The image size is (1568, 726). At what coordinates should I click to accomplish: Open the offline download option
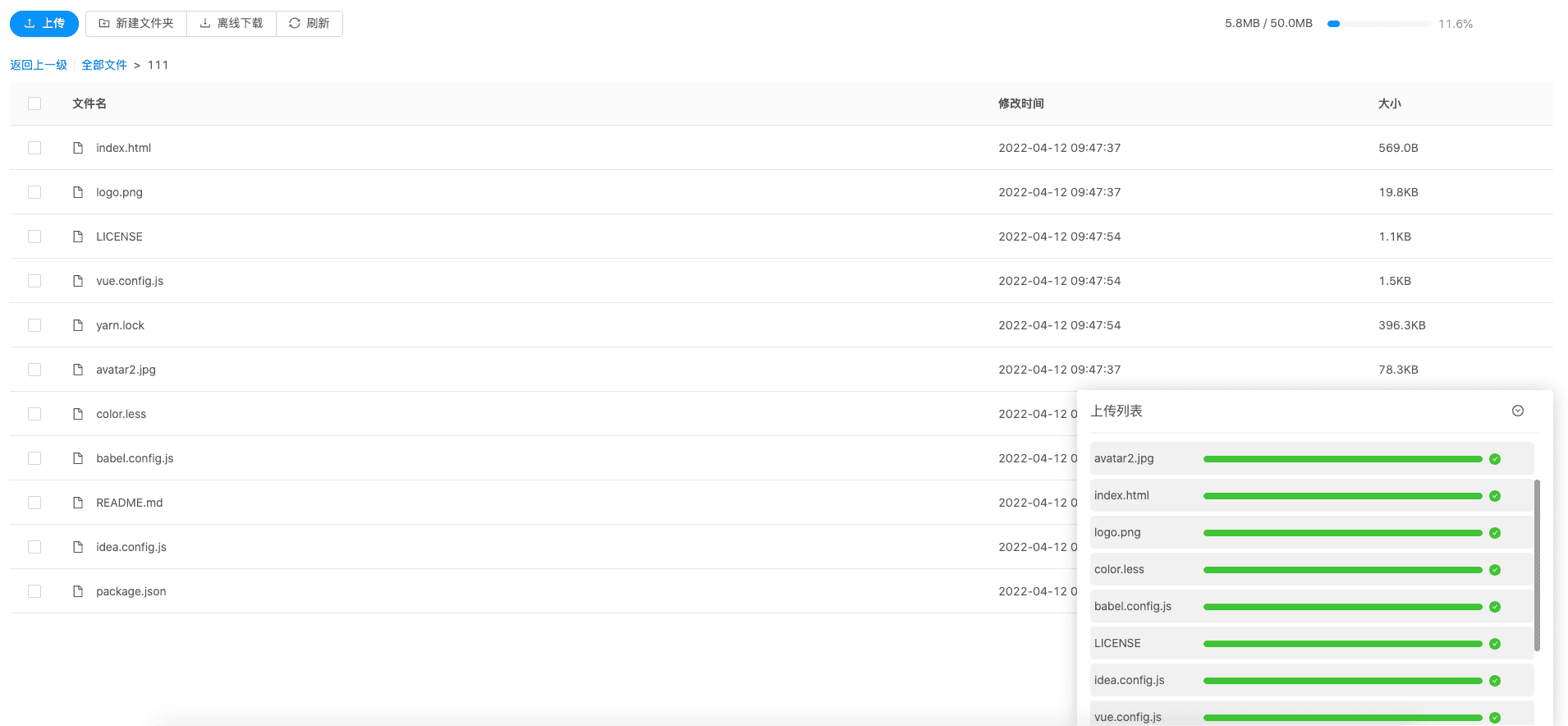point(232,24)
